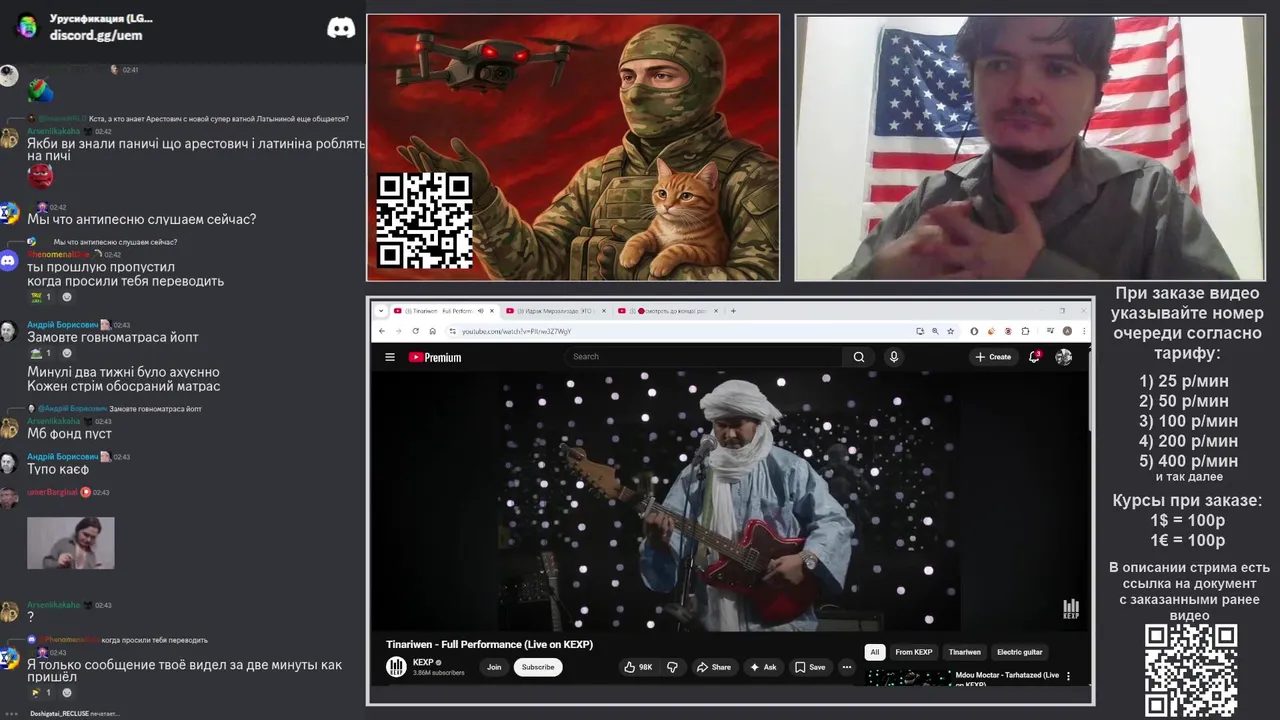Start voice search with microphone icon
This screenshot has height=720, width=1280.
[x=894, y=357]
